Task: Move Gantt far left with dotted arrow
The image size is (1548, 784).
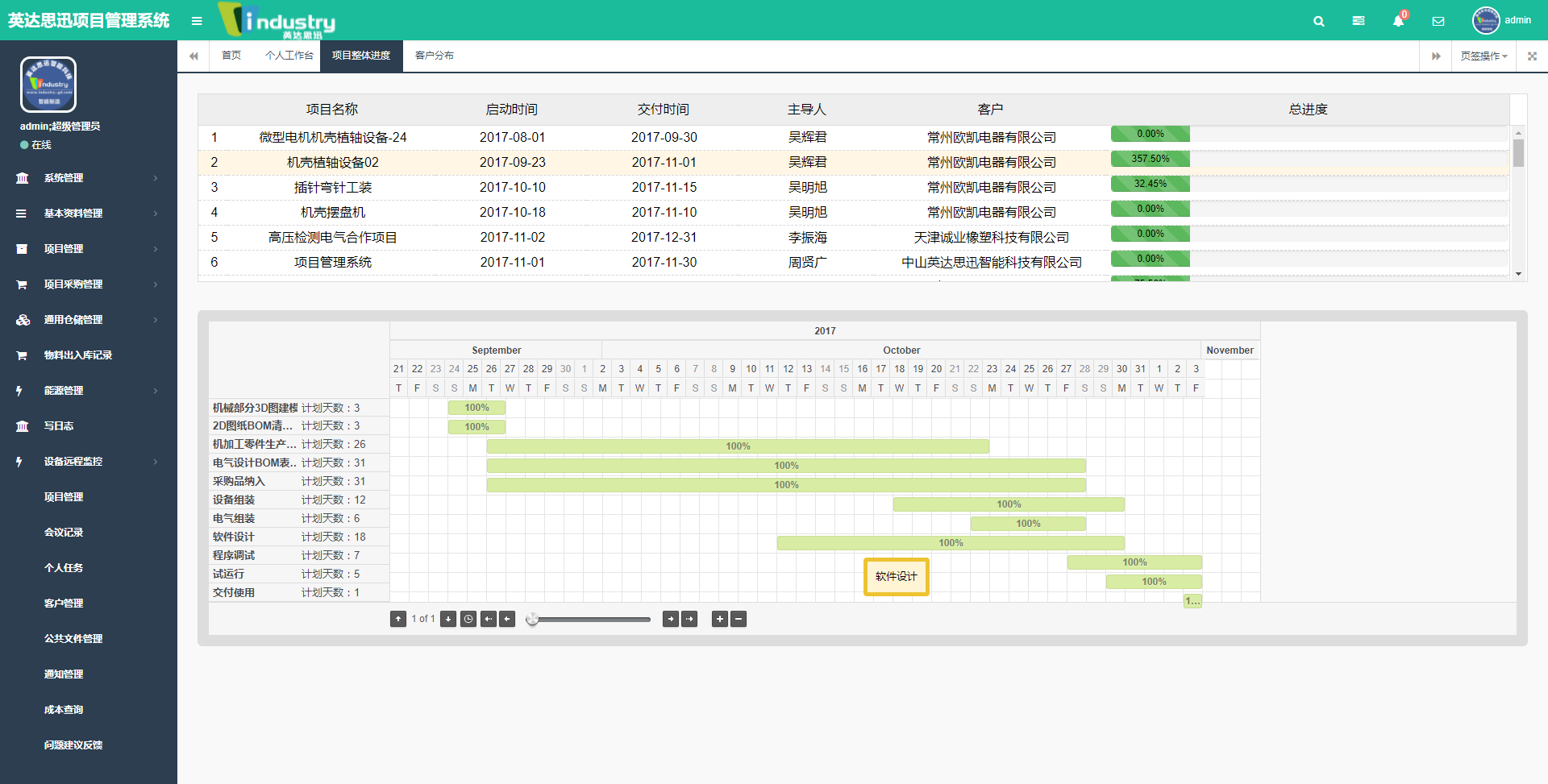Action: [x=489, y=619]
